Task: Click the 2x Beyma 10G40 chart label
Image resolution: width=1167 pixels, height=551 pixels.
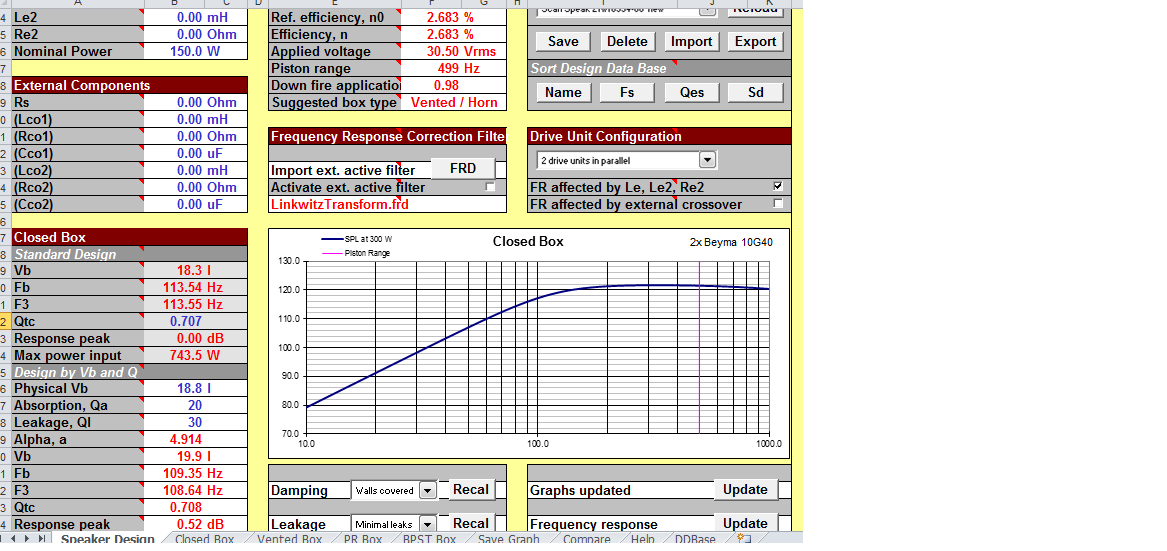Action: (x=729, y=242)
